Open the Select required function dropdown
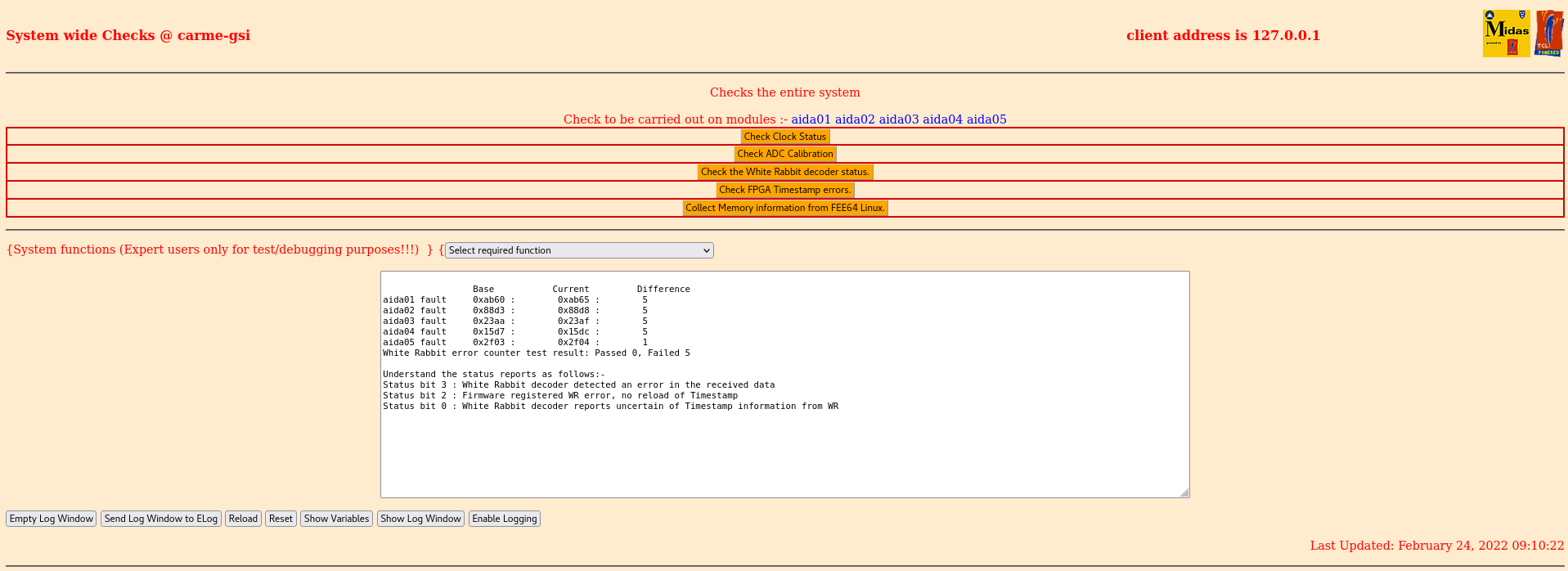Image resolution: width=1568 pixels, height=571 pixels. 579,250
